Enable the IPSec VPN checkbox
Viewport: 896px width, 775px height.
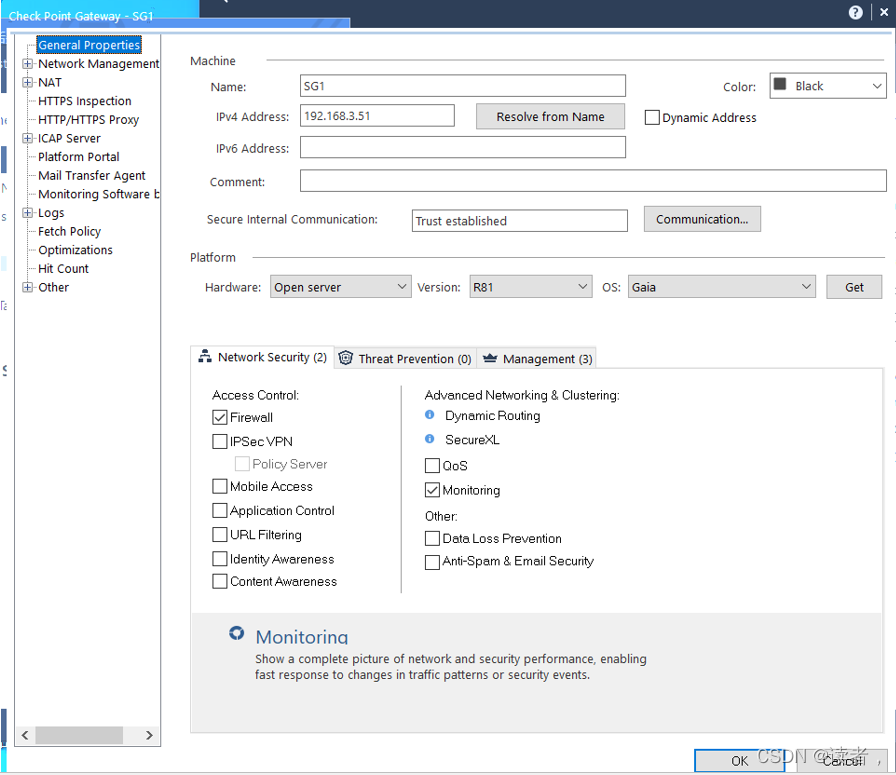click(x=219, y=441)
